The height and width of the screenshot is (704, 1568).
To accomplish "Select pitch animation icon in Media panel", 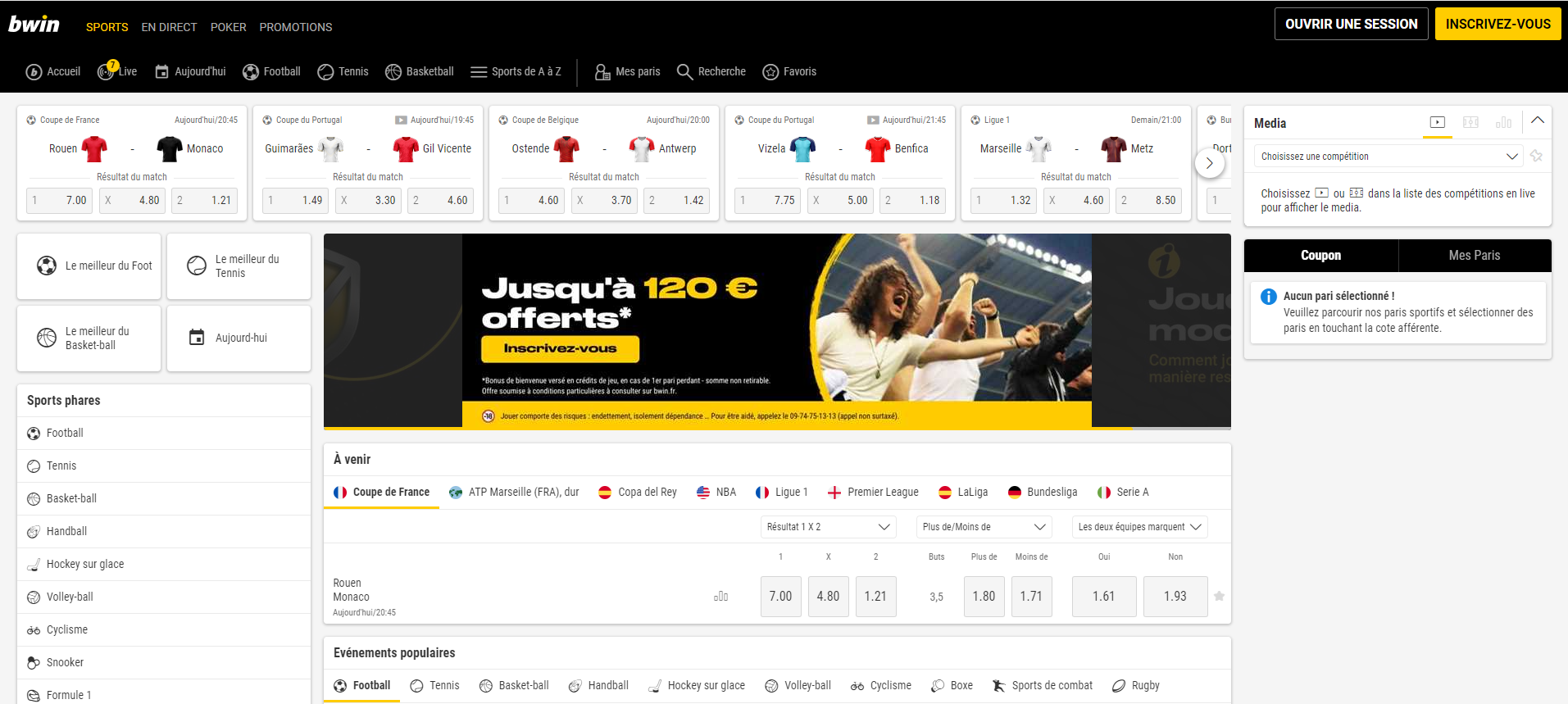I will [1471, 122].
